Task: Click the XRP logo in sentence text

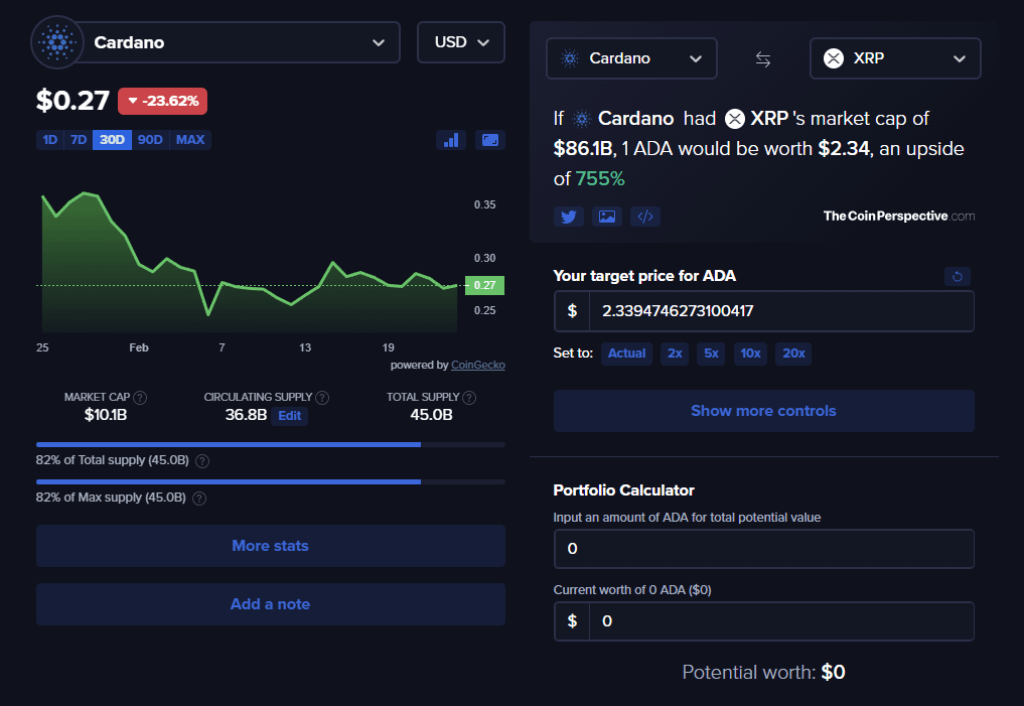Action: [x=735, y=119]
